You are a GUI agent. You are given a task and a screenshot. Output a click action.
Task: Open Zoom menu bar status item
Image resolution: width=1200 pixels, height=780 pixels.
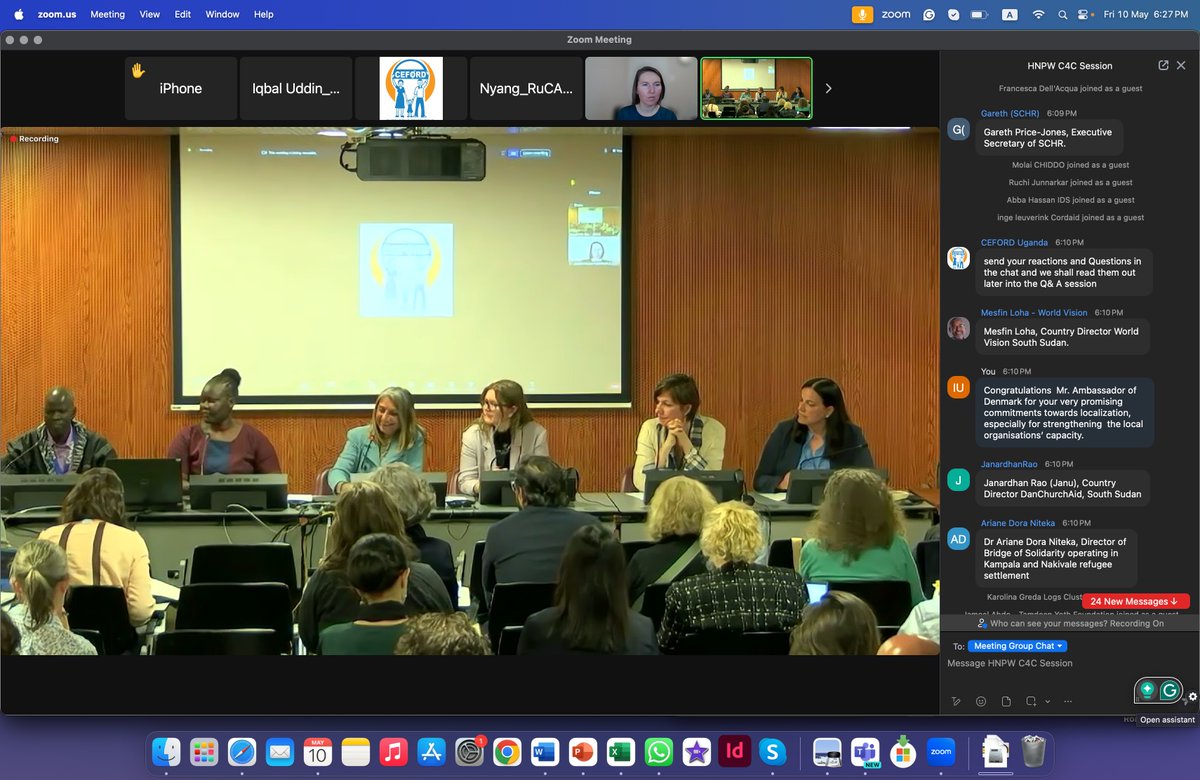coord(896,14)
